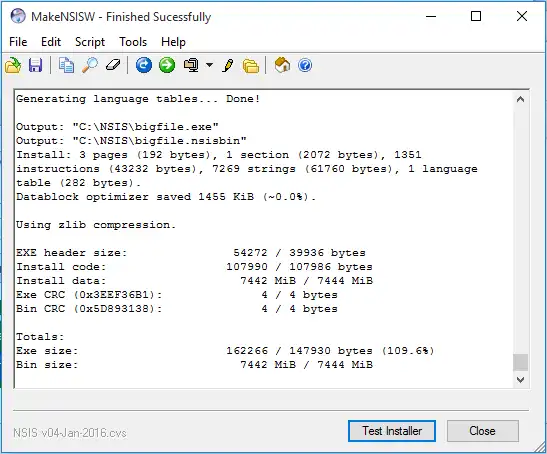
Task: Click the Edit Script pencil icon
Action: click(x=228, y=65)
